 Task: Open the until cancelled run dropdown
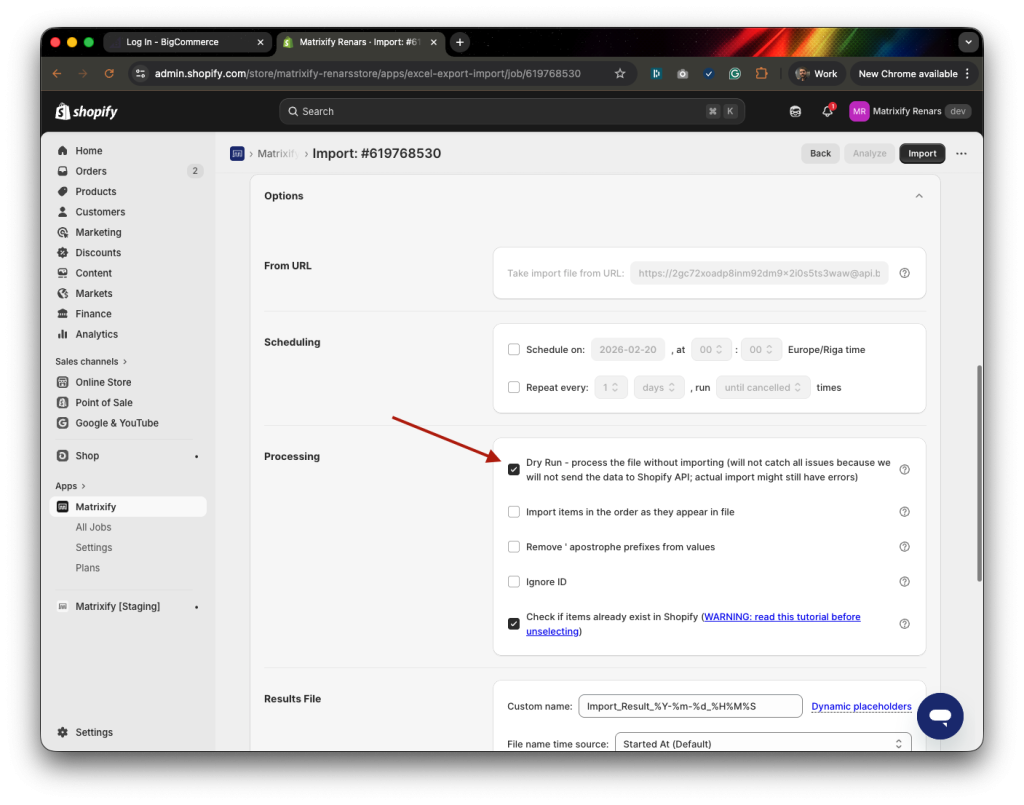point(763,387)
